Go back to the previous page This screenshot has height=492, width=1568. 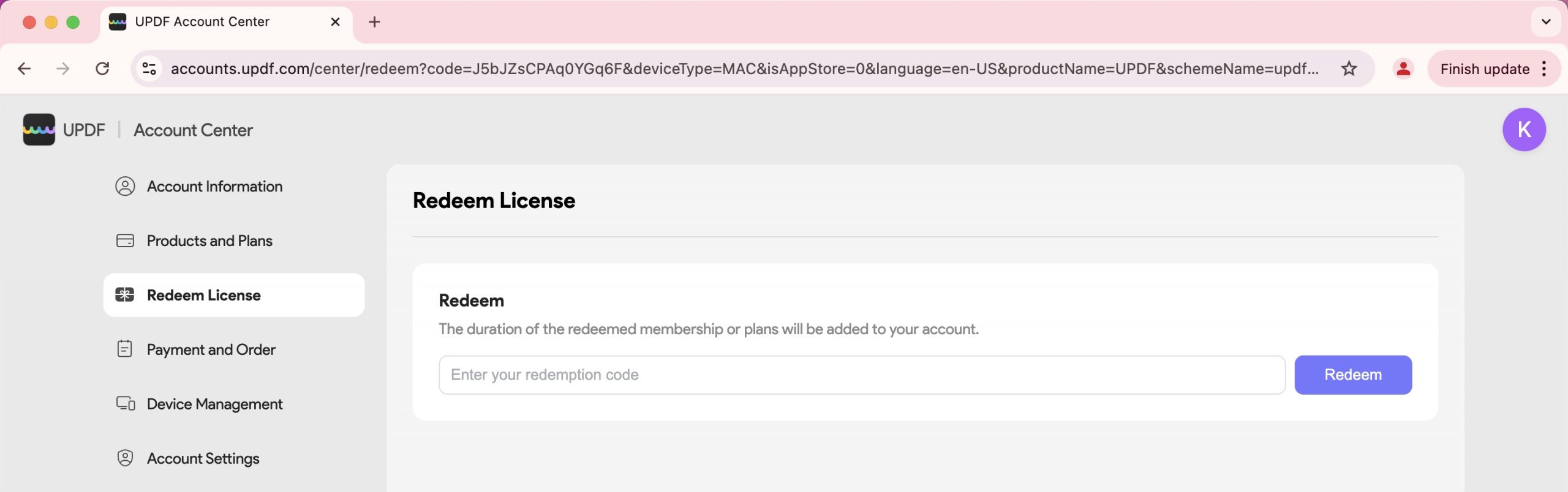24,69
